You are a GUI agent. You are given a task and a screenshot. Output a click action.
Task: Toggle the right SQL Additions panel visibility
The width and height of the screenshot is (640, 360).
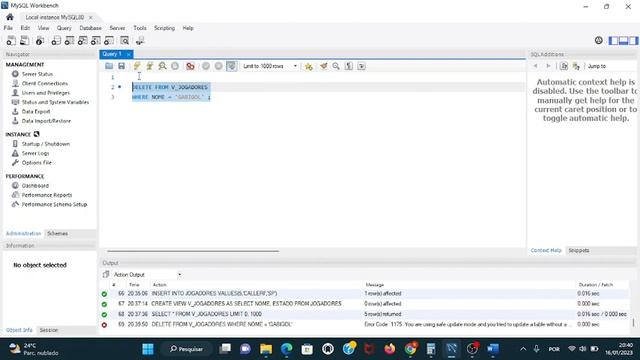point(633,40)
